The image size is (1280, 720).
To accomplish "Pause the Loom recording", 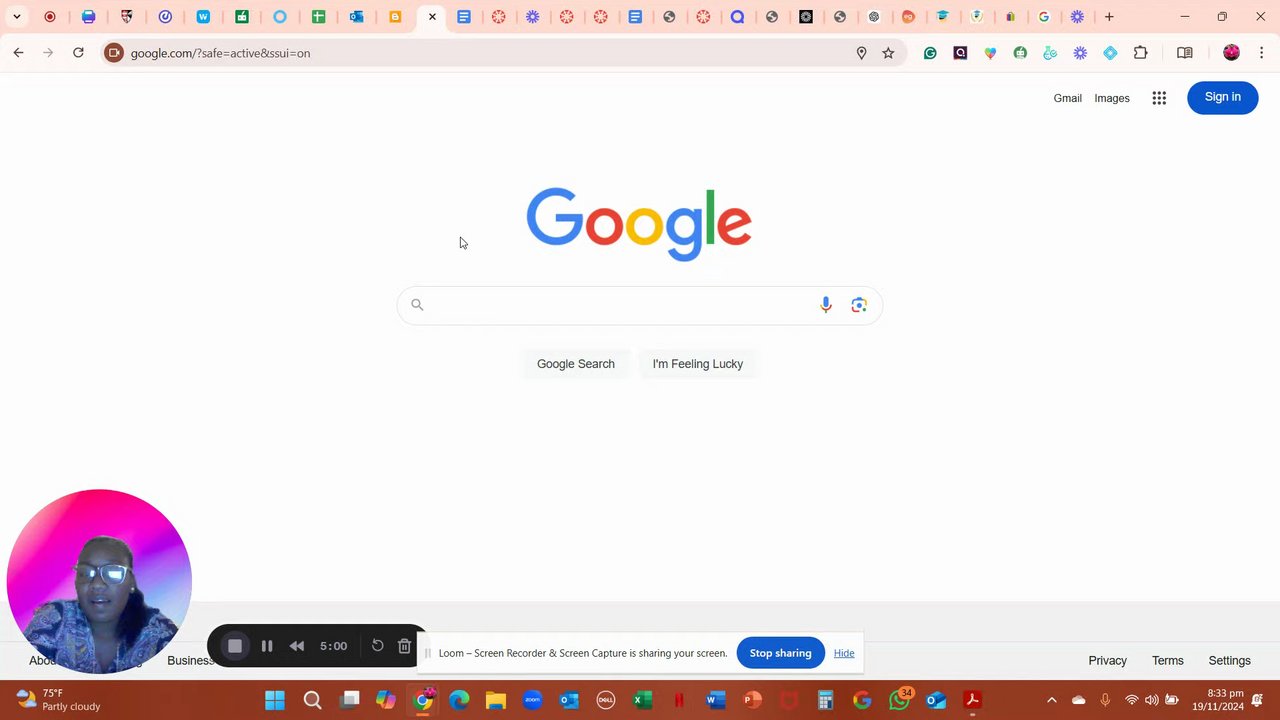I will coord(267,646).
